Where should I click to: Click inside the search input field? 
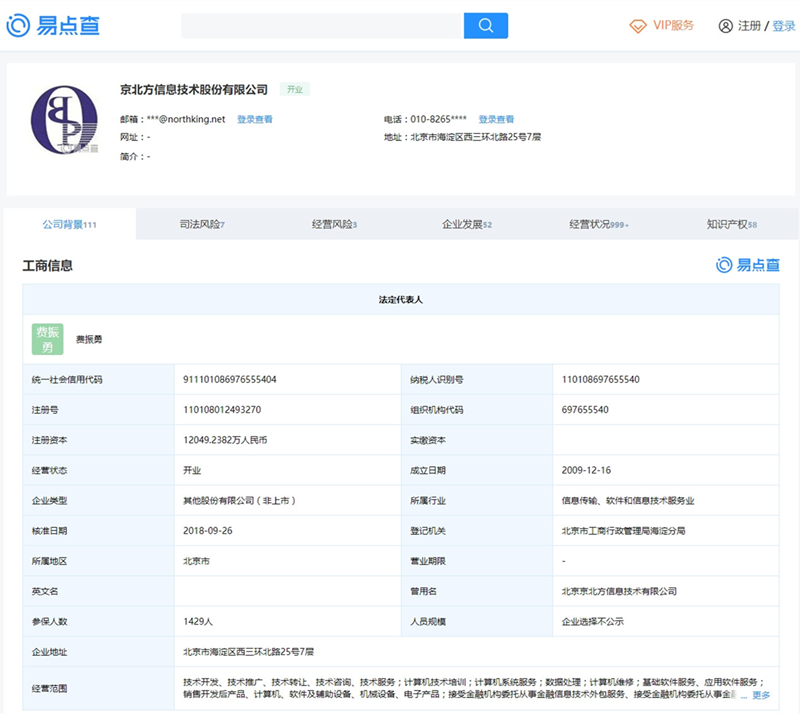coord(320,25)
